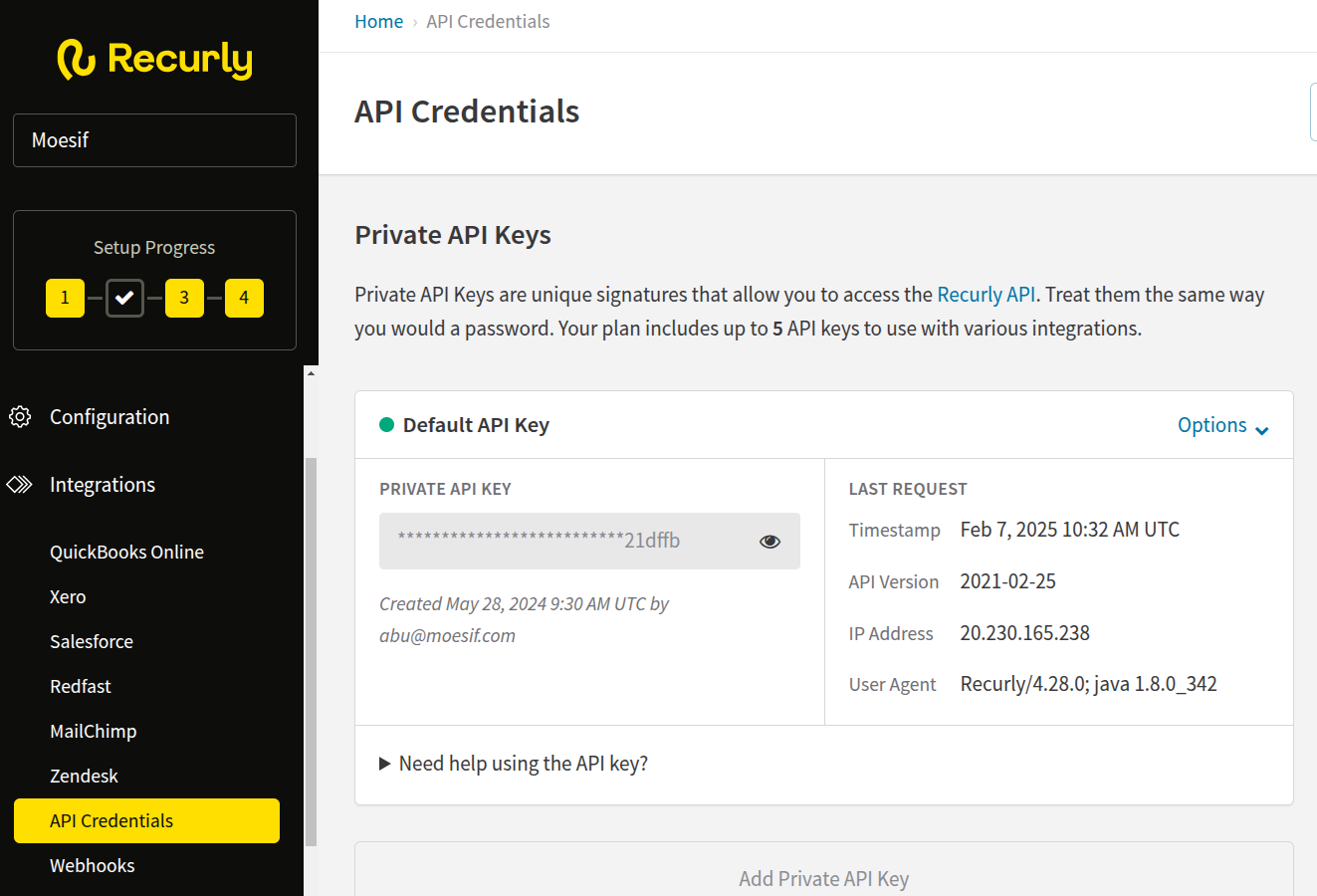This screenshot has width=1317, height=896.
Task: Click the completed setup step checkmark
Action: 124,298
